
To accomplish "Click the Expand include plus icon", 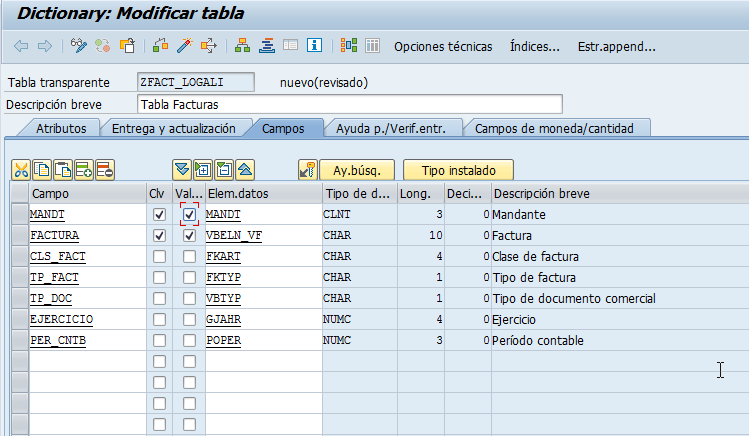I will click(203, 170).
